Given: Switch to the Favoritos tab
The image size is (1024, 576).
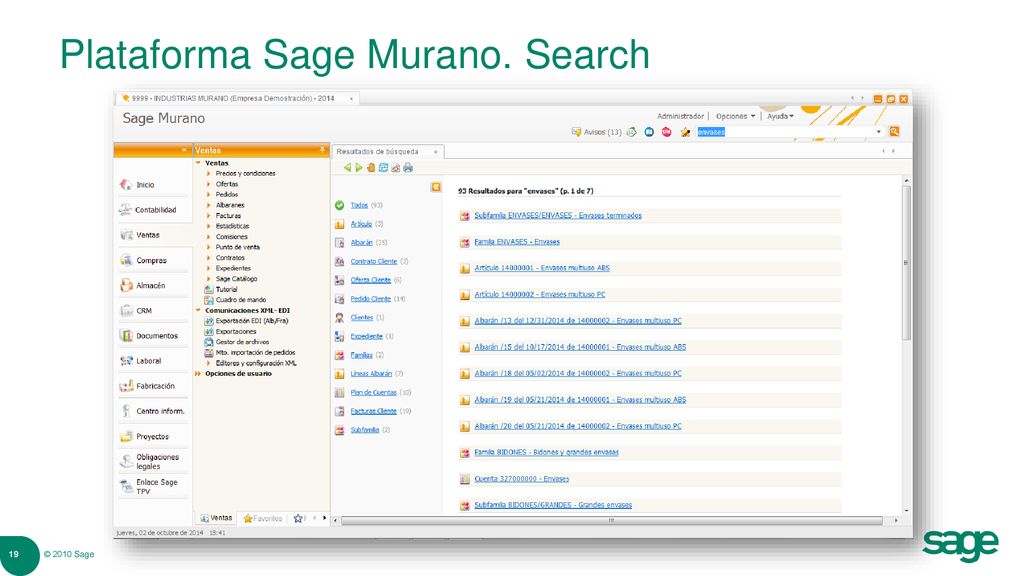Looking at the screenshot, I should (263, 519).
